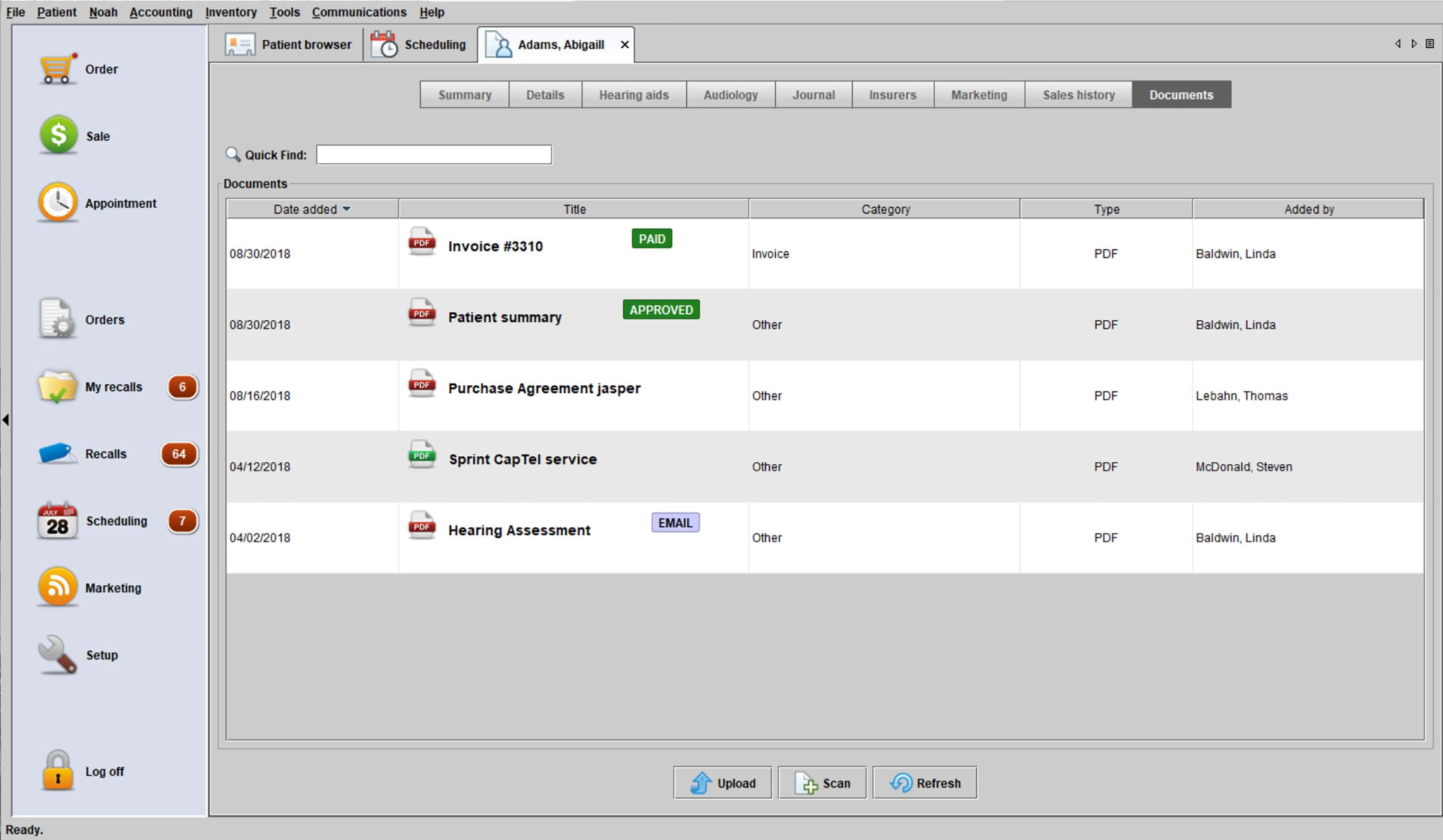Select the Hearing aids tab
The image size is (1443, 840).
click(x=634, y=95)
